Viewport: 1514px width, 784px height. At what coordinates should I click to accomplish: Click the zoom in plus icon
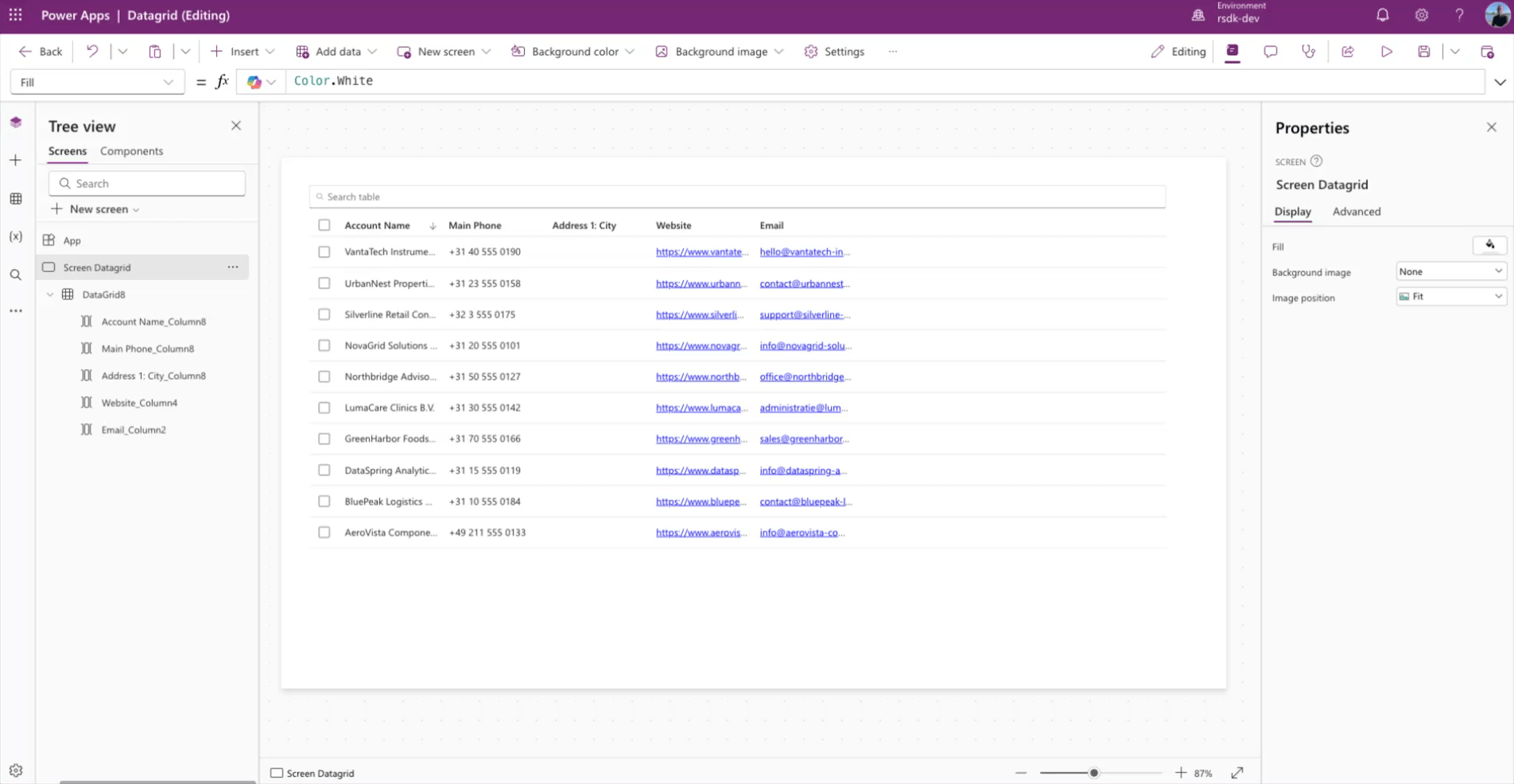coord(1181,773)
